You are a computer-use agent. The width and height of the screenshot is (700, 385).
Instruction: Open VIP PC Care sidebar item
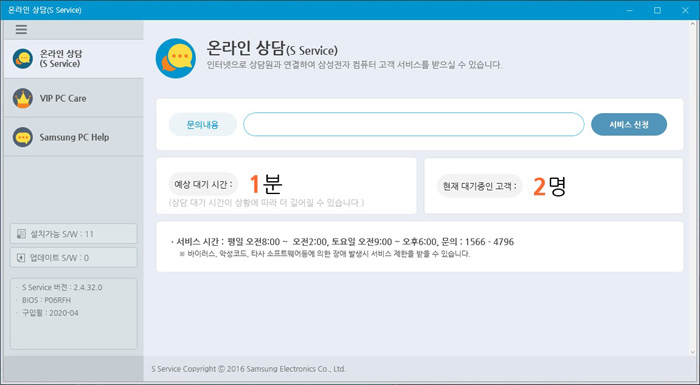pos(74,98)
